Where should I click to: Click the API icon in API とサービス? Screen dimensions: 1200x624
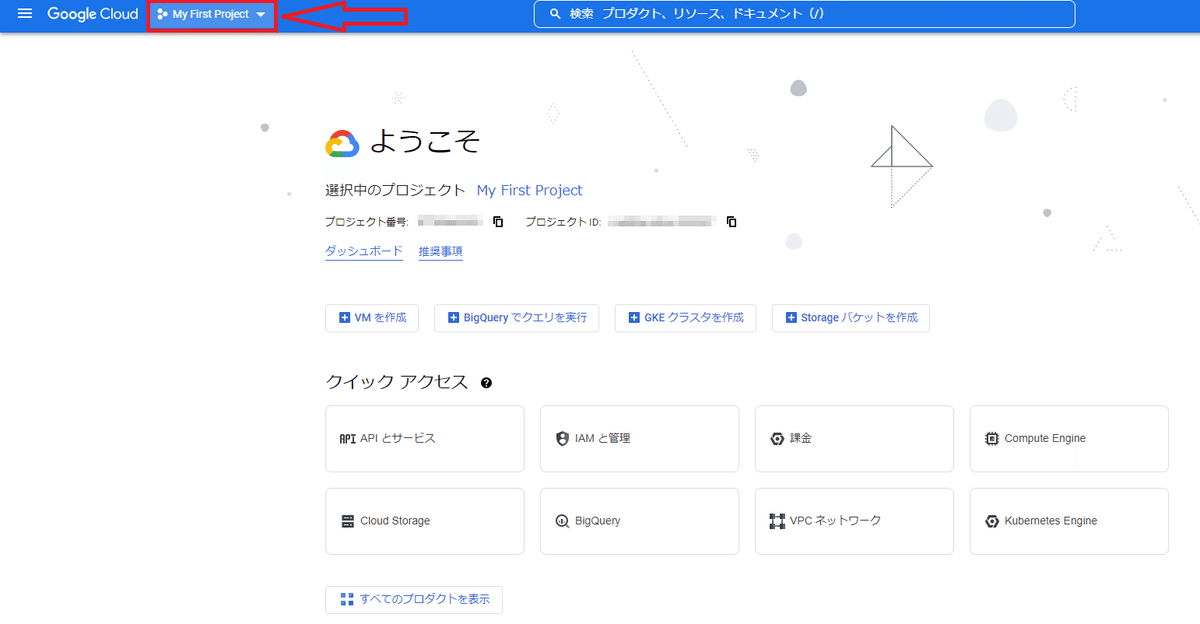348,439
